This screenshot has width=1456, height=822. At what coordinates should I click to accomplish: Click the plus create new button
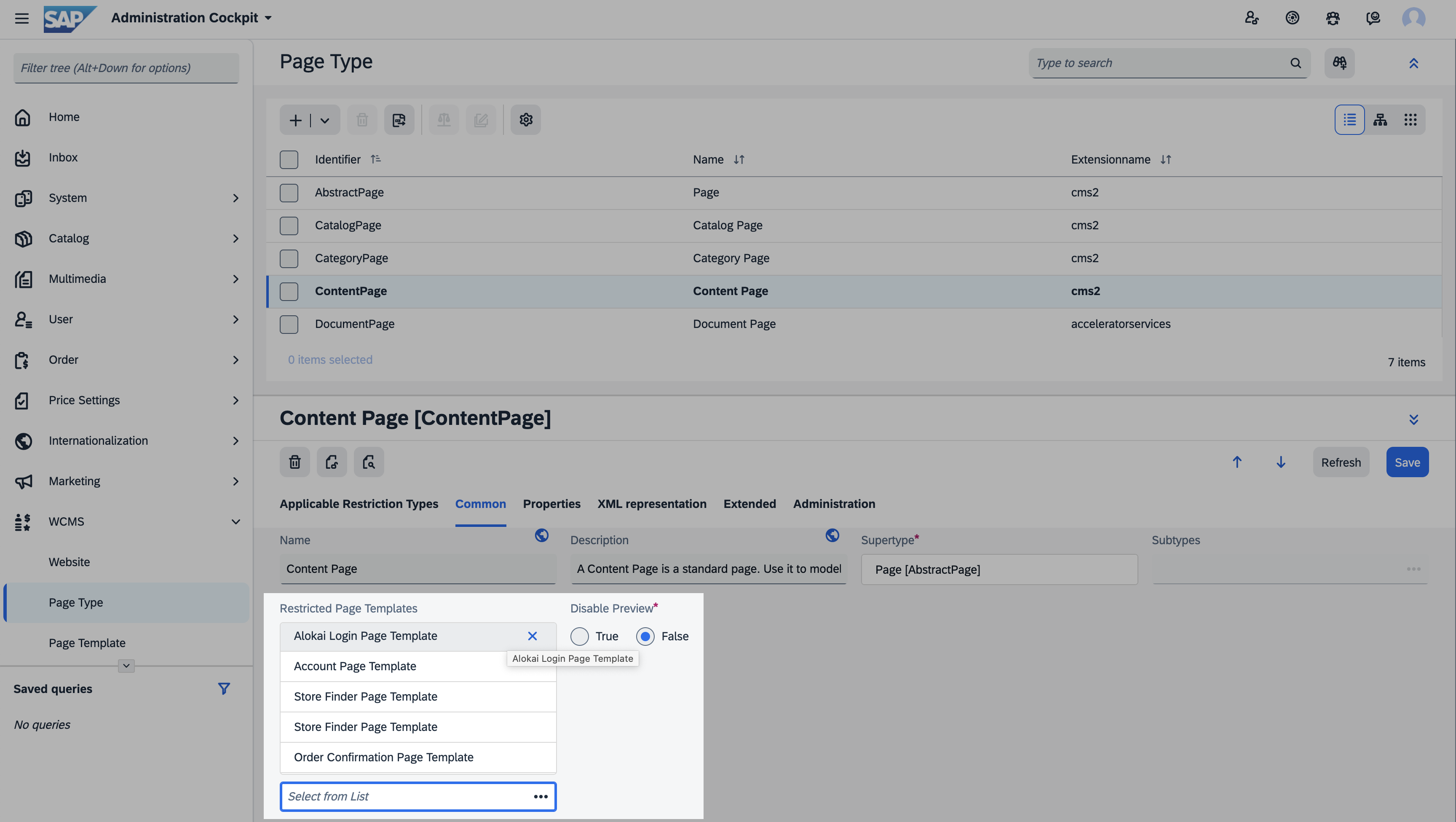coord(295,120)
